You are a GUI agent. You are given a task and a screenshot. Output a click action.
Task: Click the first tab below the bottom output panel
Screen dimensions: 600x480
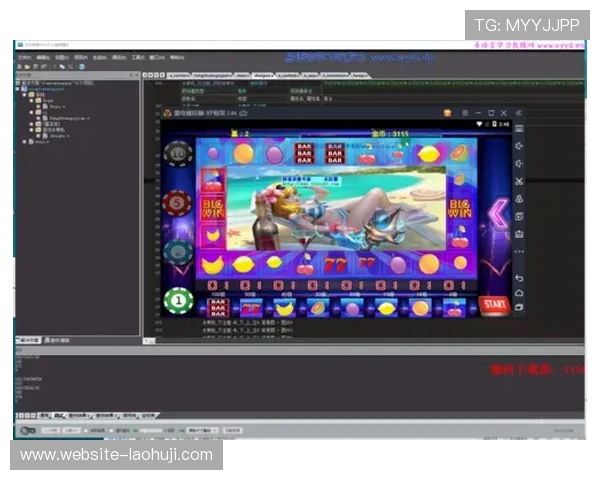[x=45, y=414]
